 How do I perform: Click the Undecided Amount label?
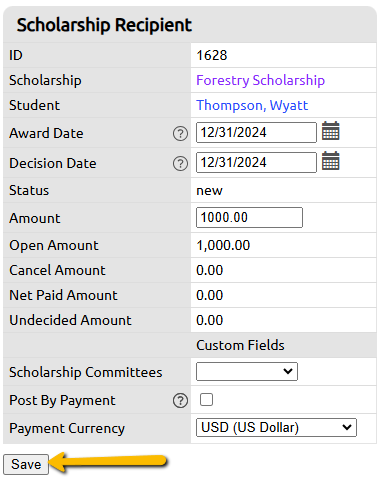click(70, 320)
